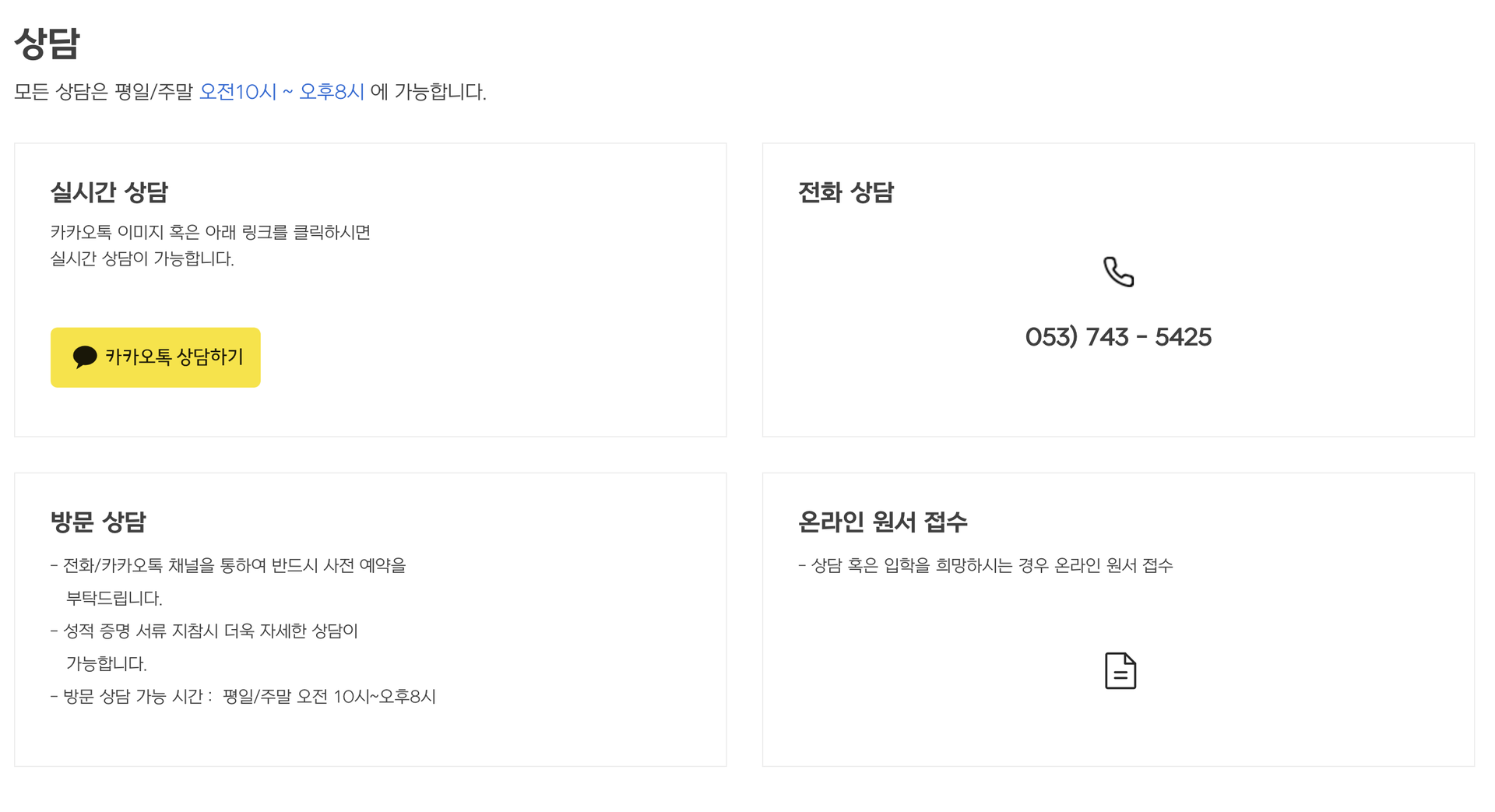Screen dimensions: 1495x812
Task: Open 카카오톡 상담하기 yellow button
Action: [x=156, y=357]
